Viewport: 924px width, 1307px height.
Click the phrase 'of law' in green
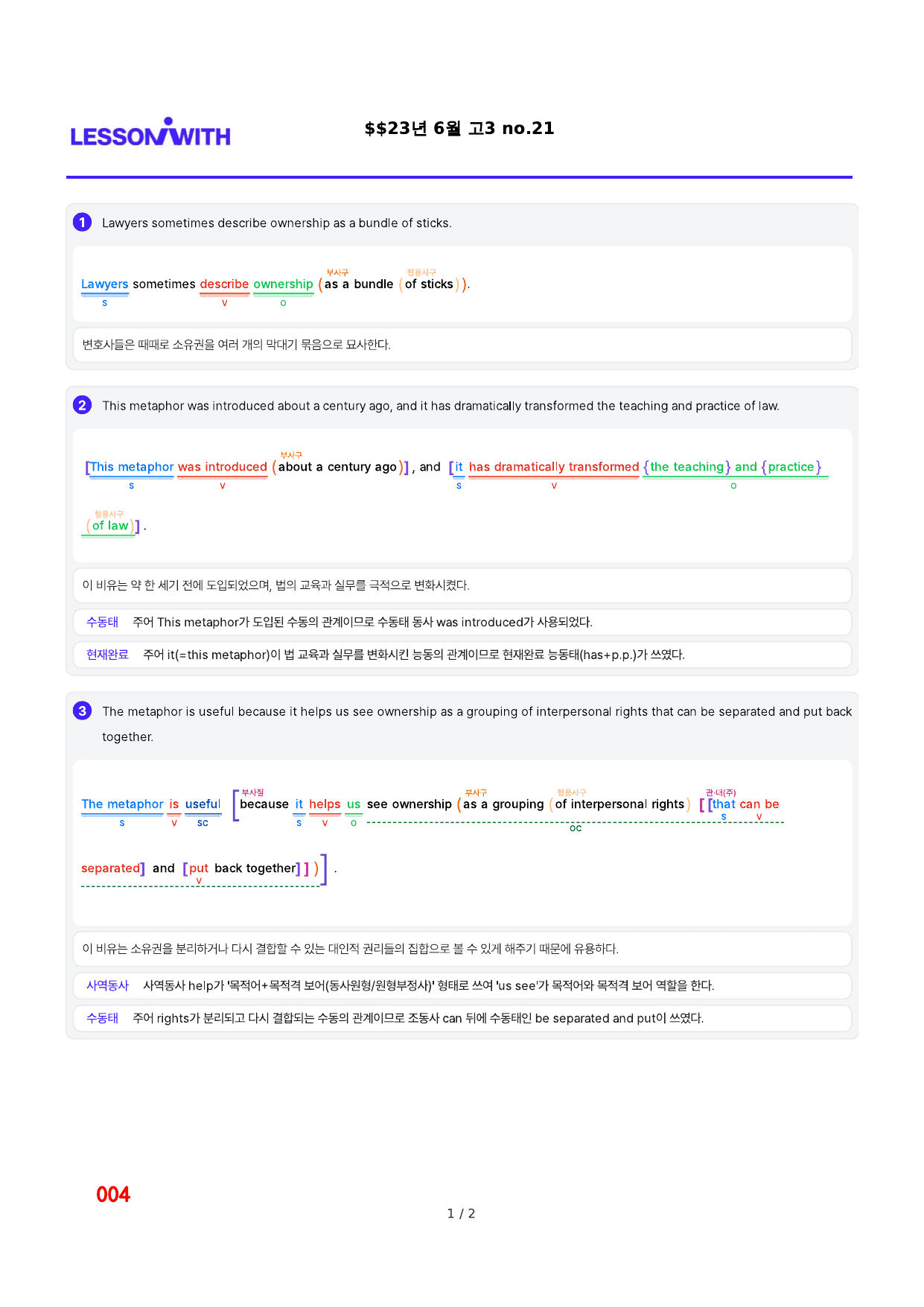pos(110,526)
